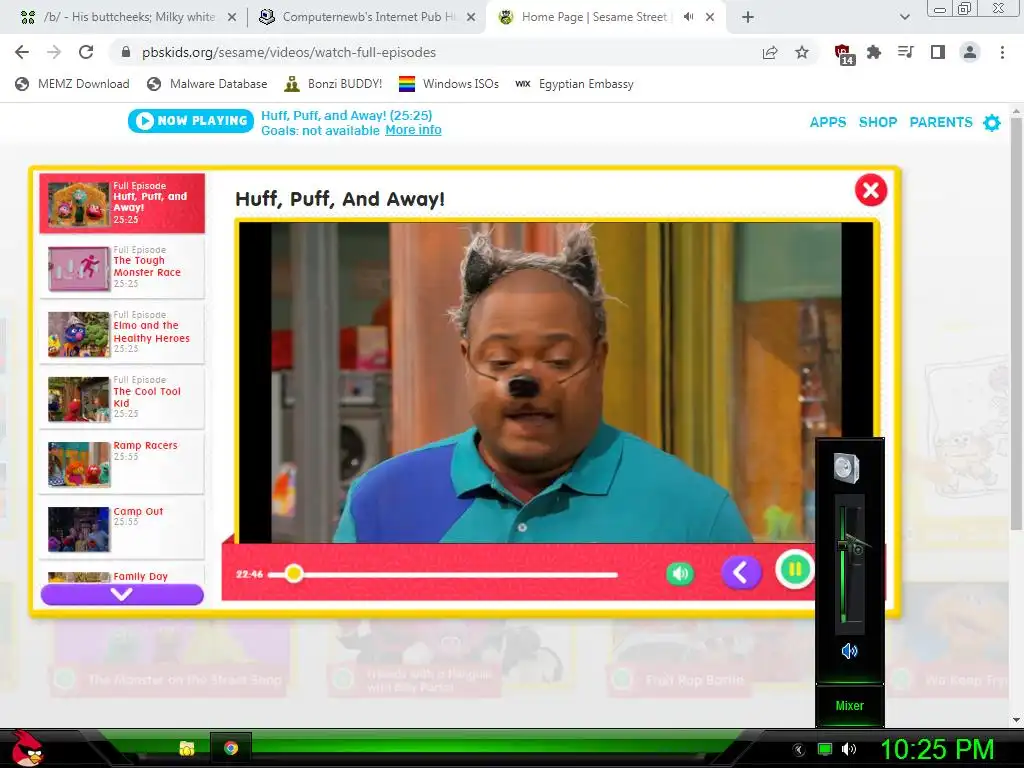Open the PARENTS menu item
Screen dimensions: 1024x768
point(941,122)
